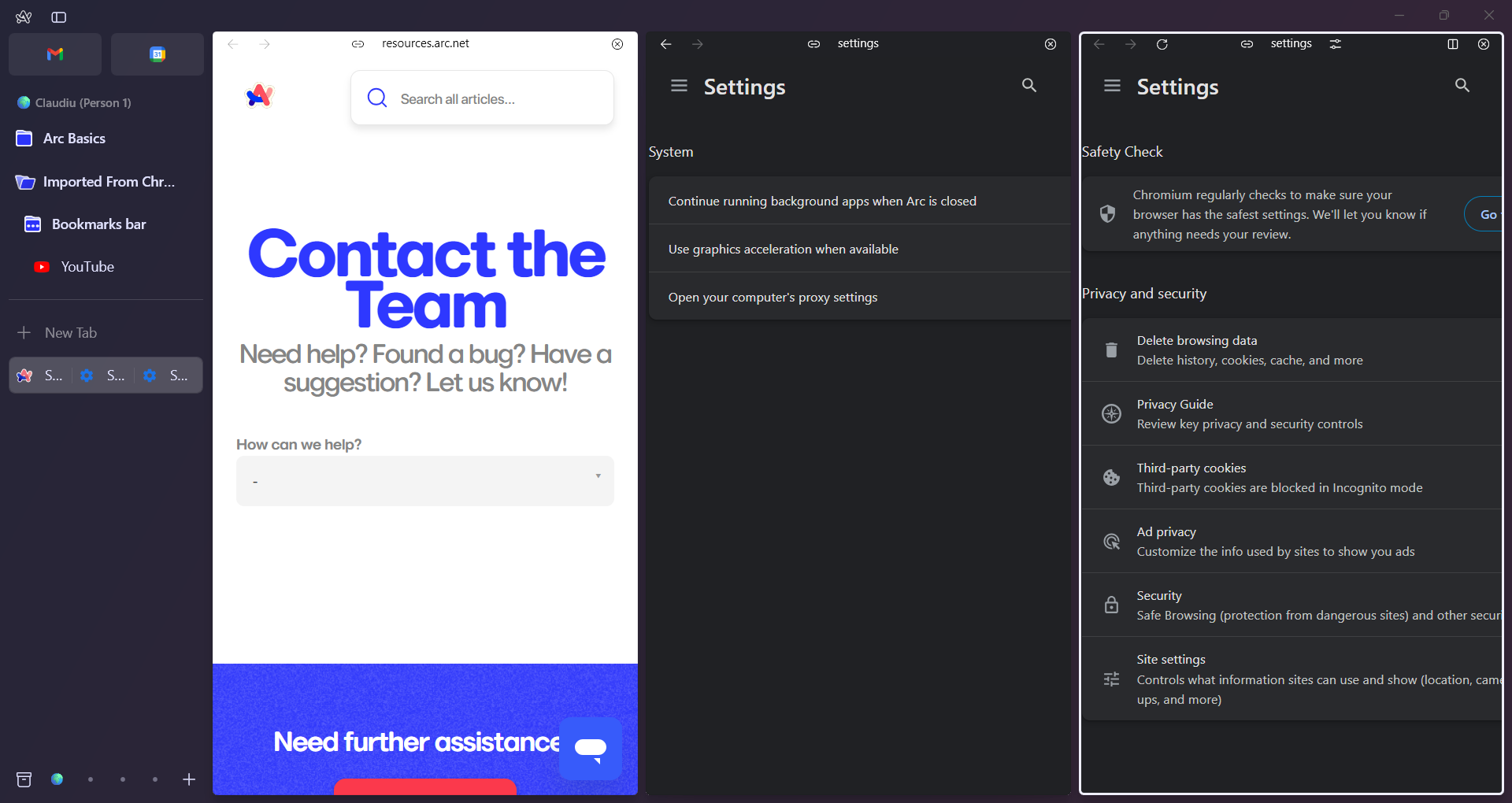
Task: Click resources.arc.net address text
Action: [x=425, y=43]
